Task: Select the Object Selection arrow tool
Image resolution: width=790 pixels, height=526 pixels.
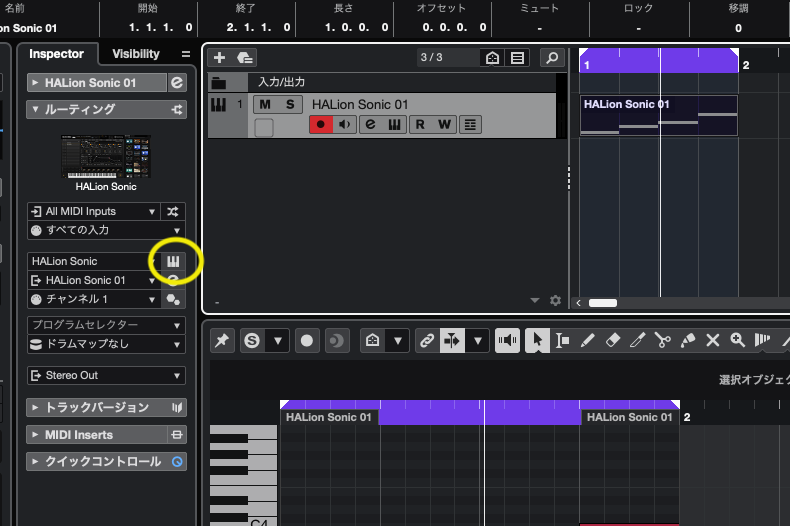Action: pos(537,341)
